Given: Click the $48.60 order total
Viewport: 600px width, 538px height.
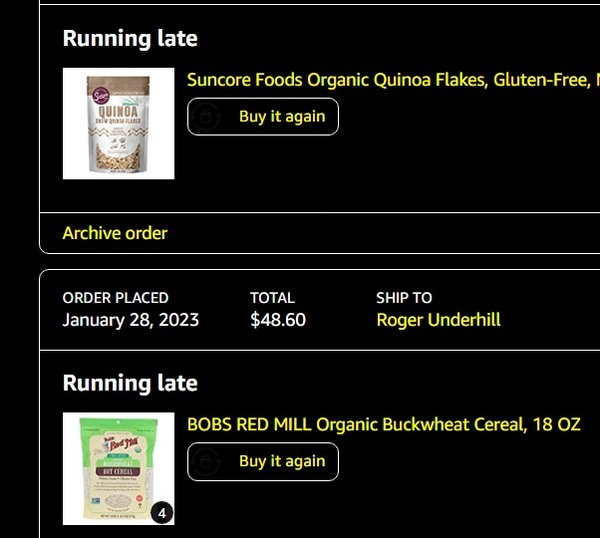Looking at the screenshot, I should click(x=278, y=320).
